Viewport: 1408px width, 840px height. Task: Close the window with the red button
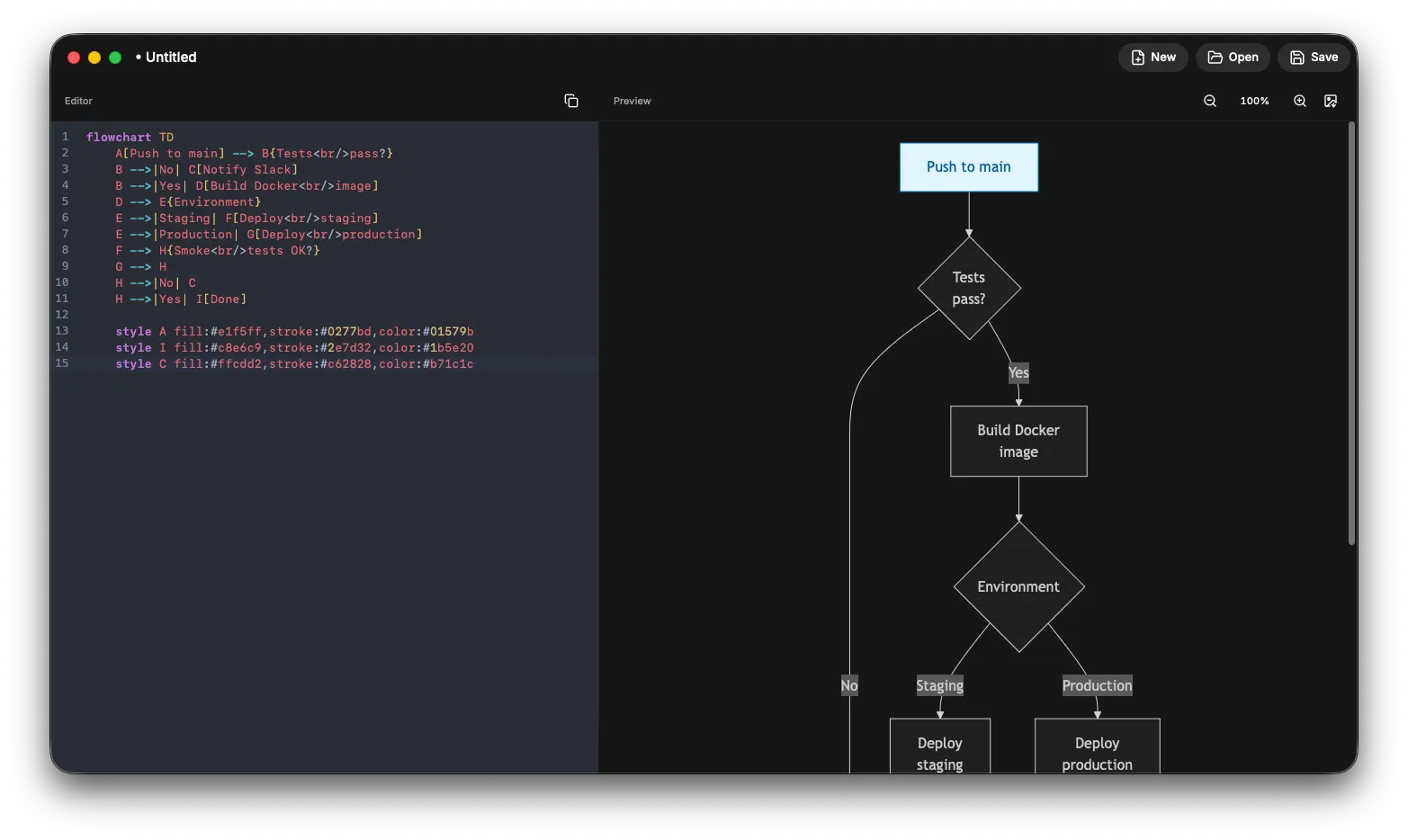pos(74,58)
